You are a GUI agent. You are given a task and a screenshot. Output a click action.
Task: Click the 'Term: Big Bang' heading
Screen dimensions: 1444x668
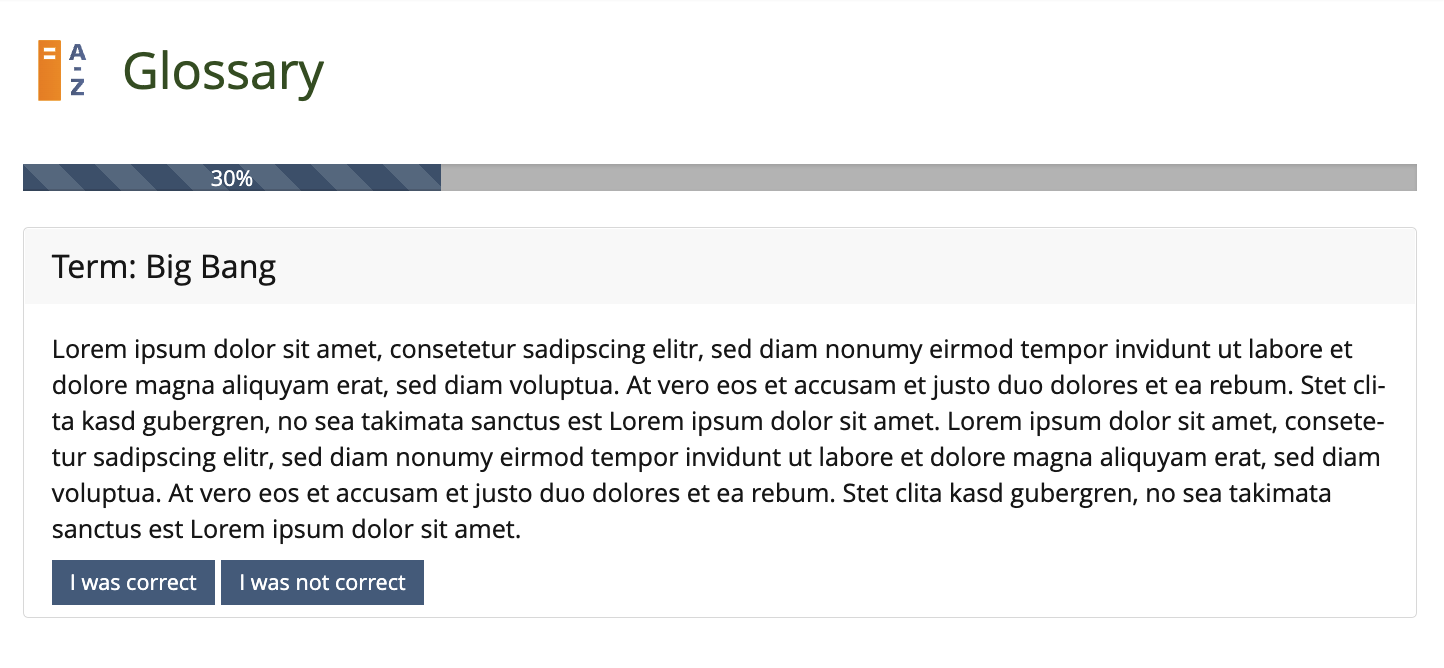coord(164,267)
